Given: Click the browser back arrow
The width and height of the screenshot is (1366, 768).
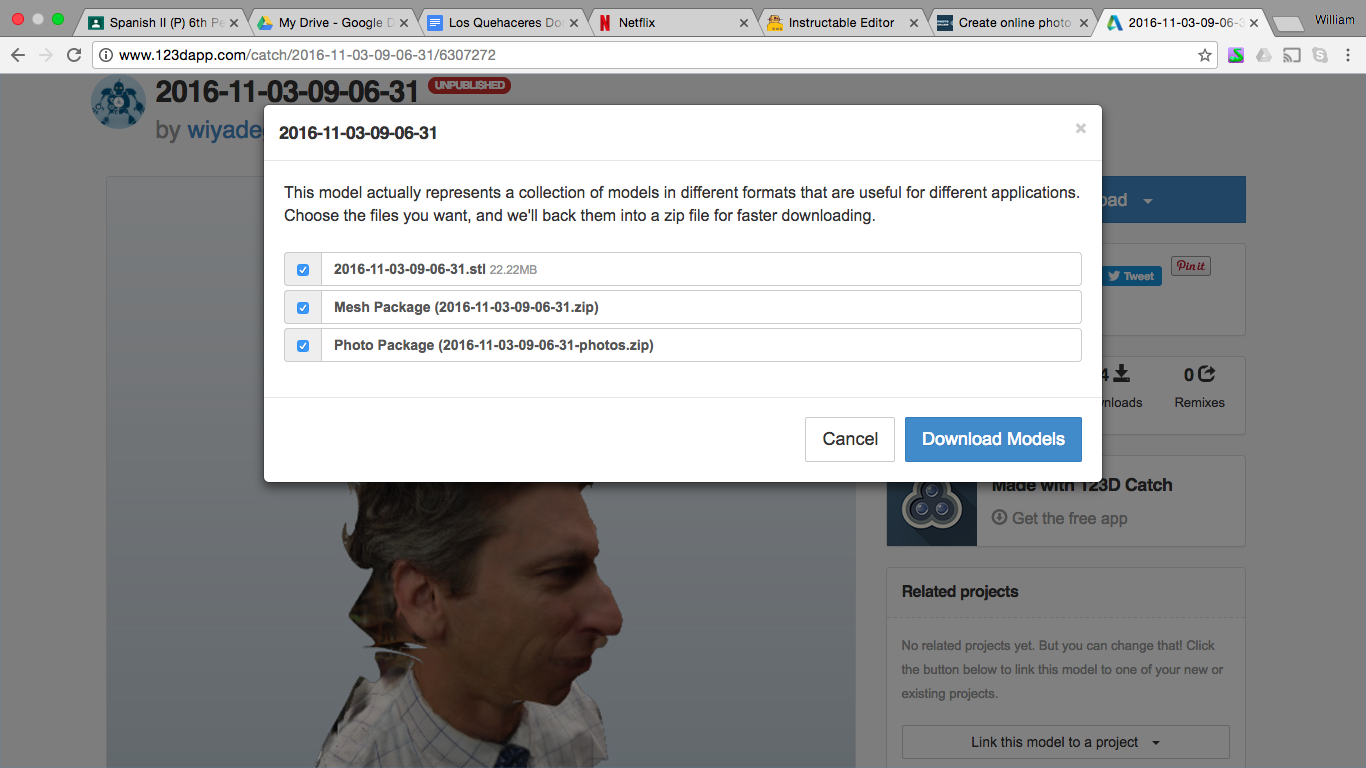Looking at the screenshot, I should pos(17,55).
